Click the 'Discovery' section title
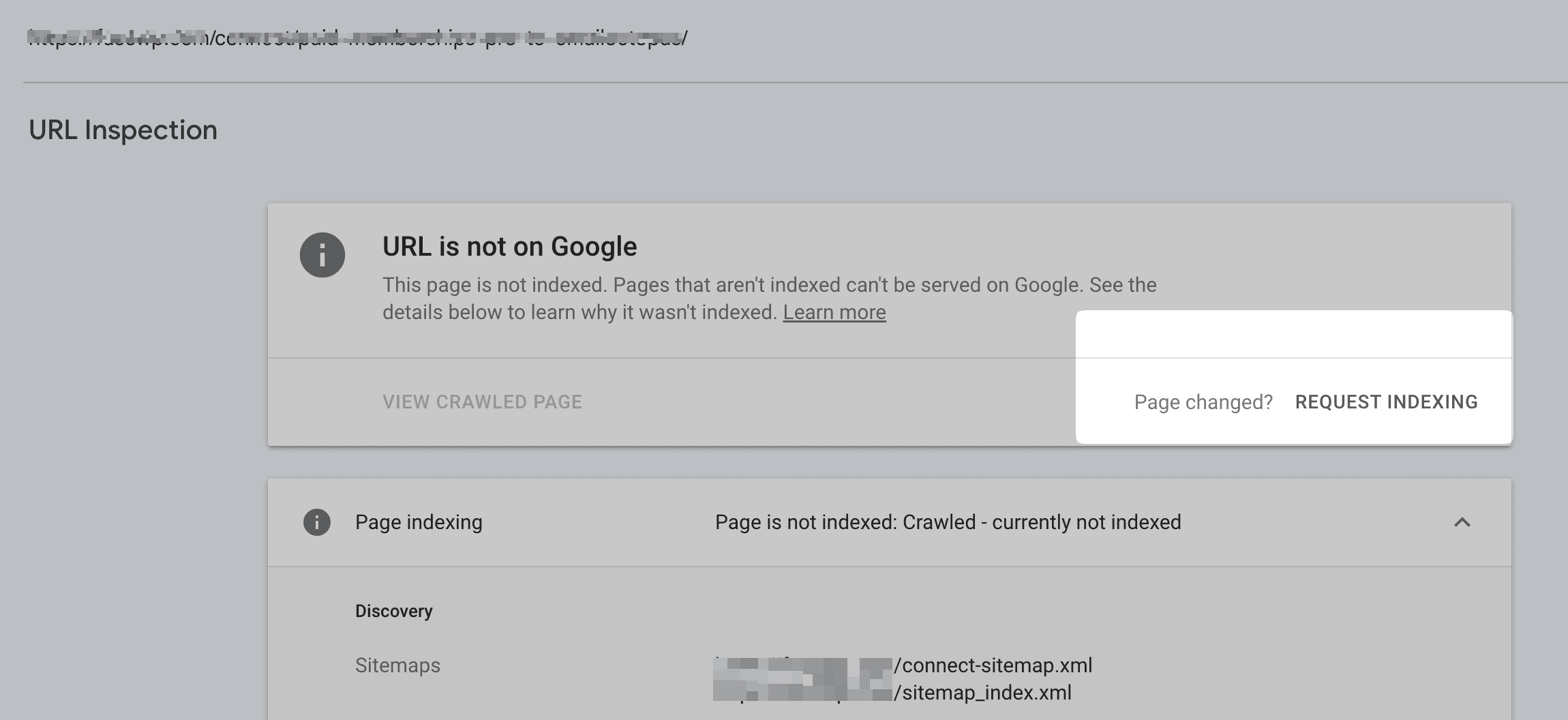 click(x=394, y=611)
